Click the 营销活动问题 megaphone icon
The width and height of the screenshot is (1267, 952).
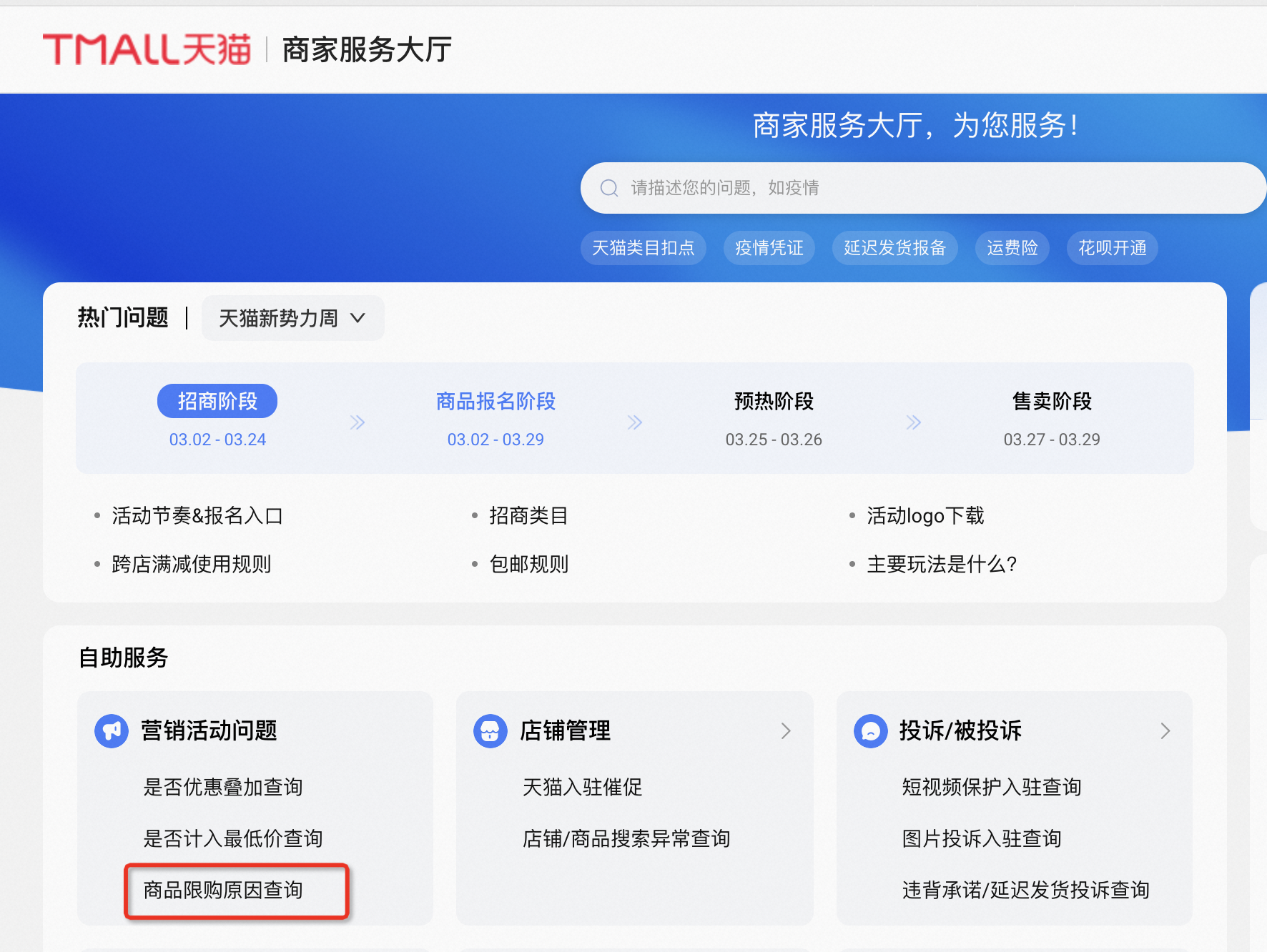[x=112, y=731]
